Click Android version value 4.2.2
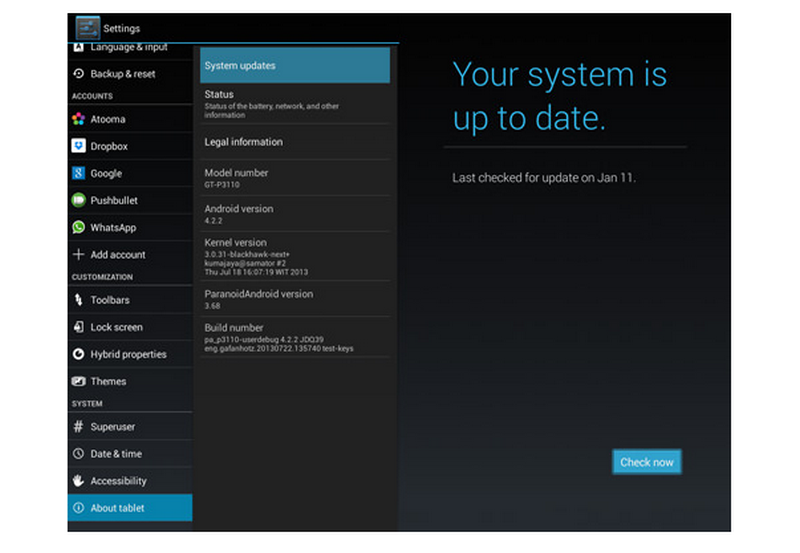This screenshot has width=800, height=553. (x=213, y=220)
